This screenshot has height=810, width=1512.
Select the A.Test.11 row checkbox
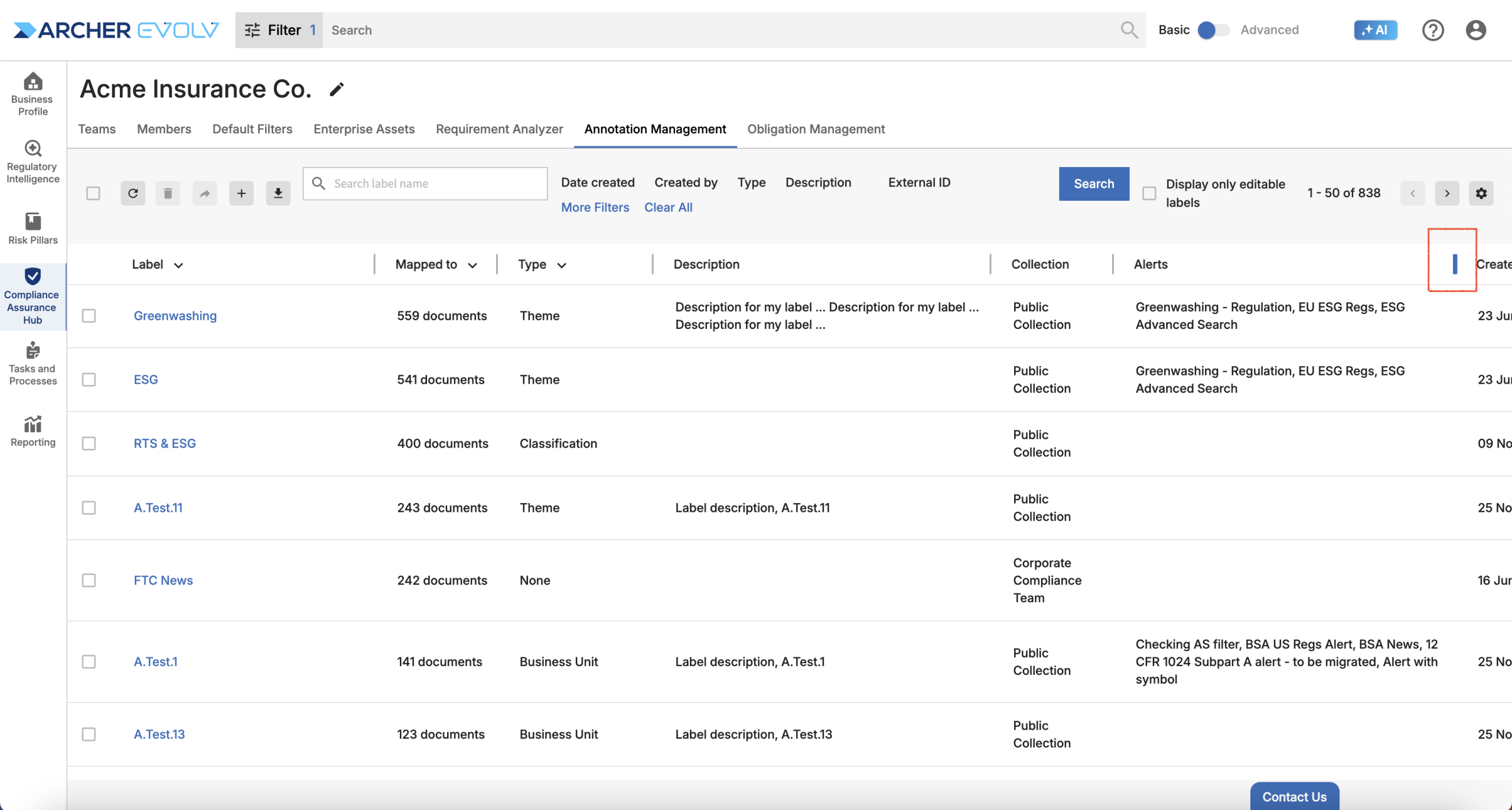[89, 508]
